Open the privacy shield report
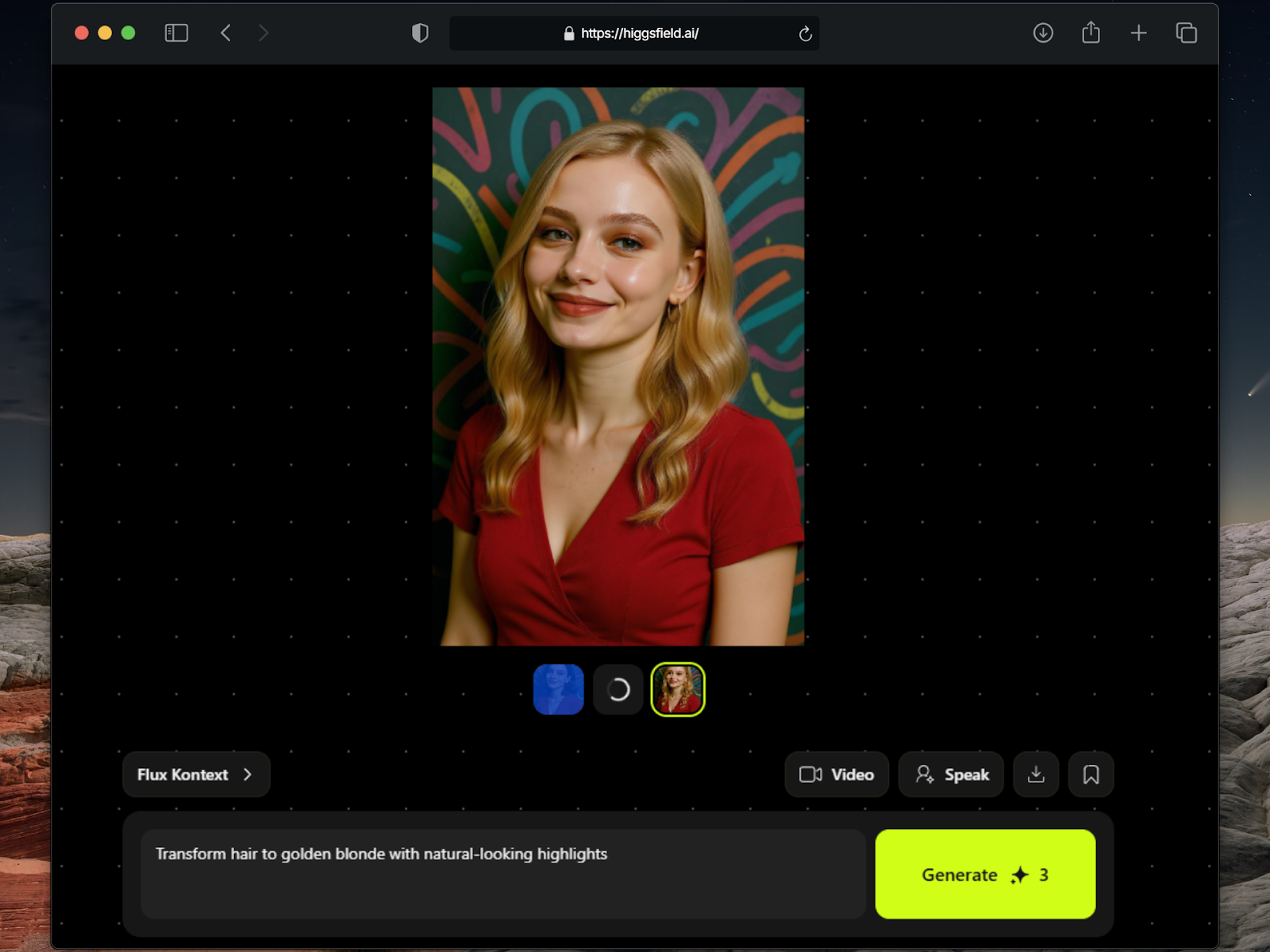Viewport: 1270px width, 952px height. (x=420, y=33)
